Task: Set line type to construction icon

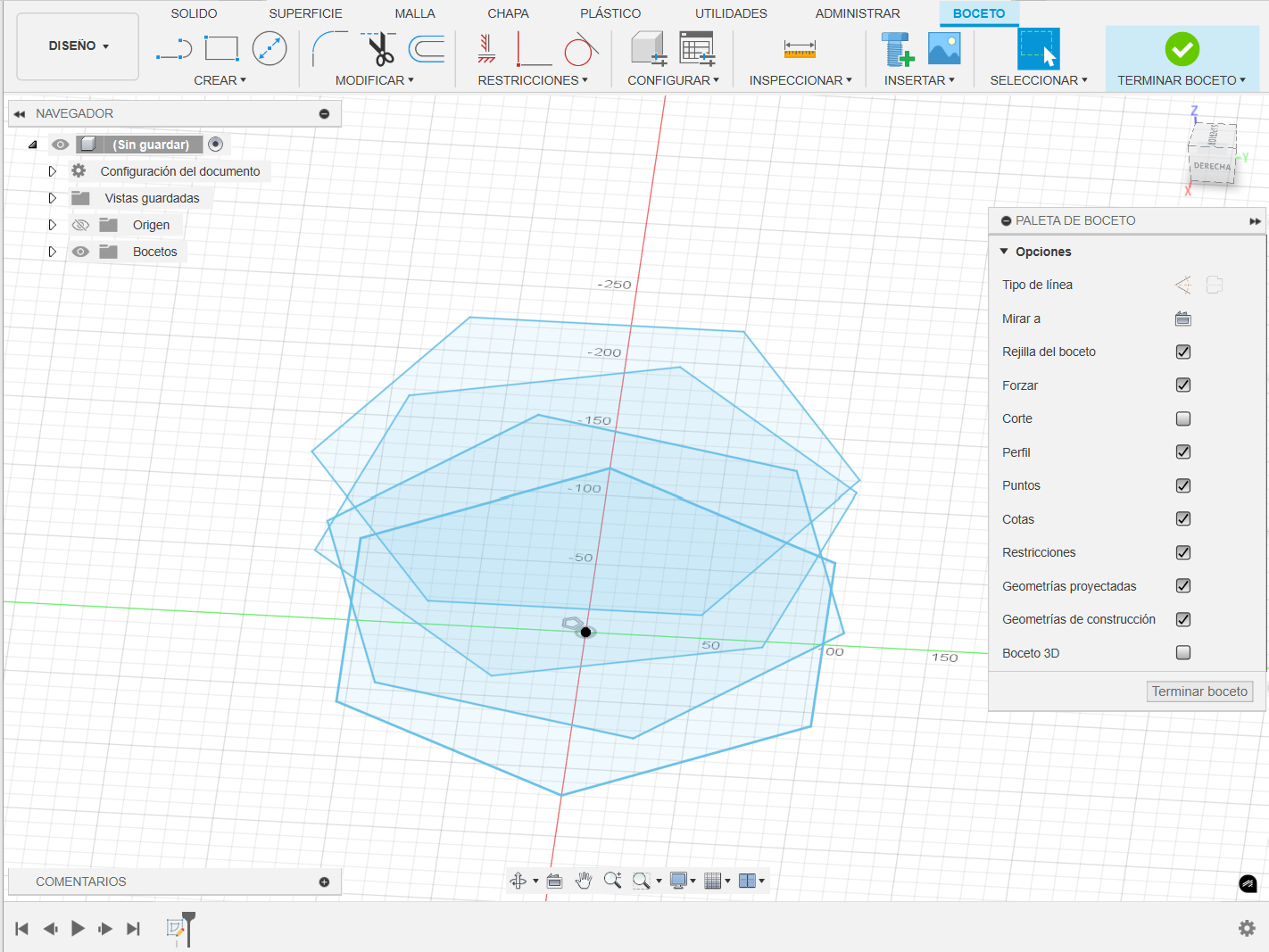Action: pyautogui.click(x=1183, y=285)
